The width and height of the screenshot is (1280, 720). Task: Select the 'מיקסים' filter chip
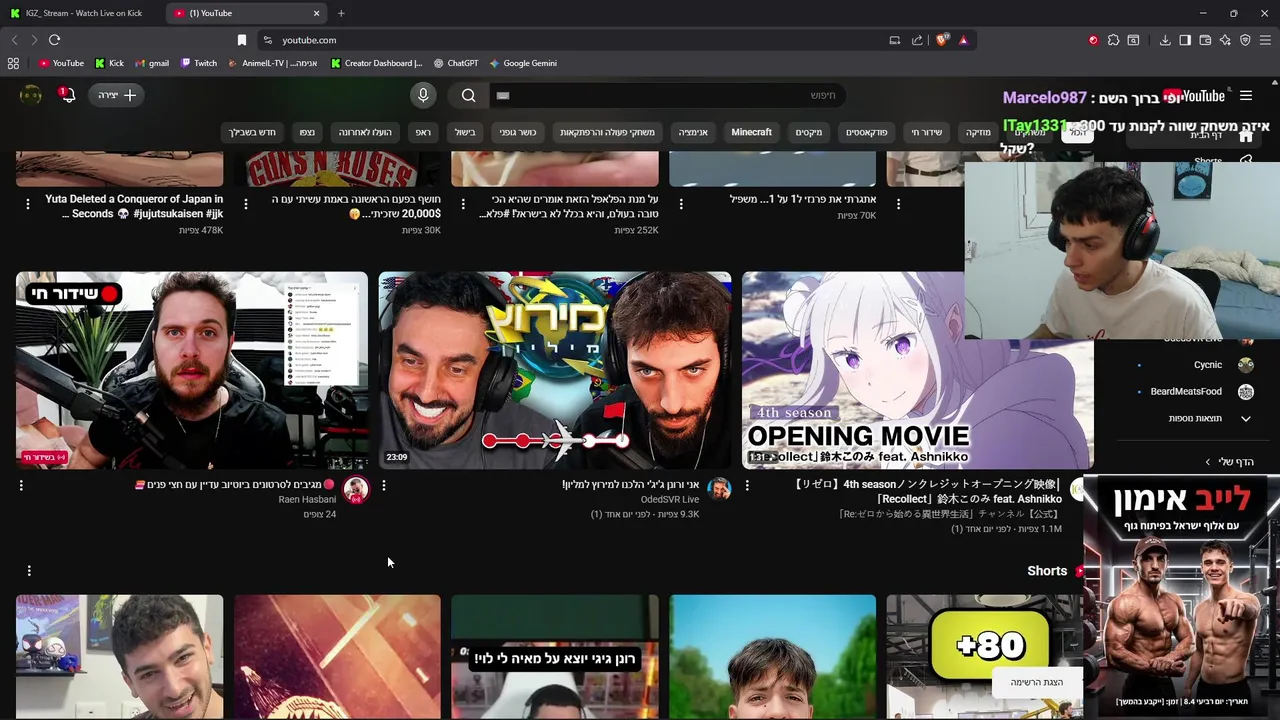click(809, 132)
